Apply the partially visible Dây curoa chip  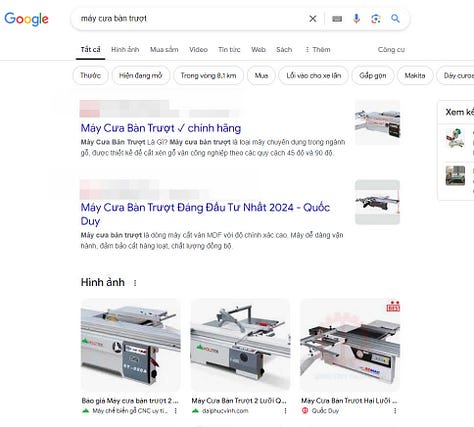(x=455, y=76)
